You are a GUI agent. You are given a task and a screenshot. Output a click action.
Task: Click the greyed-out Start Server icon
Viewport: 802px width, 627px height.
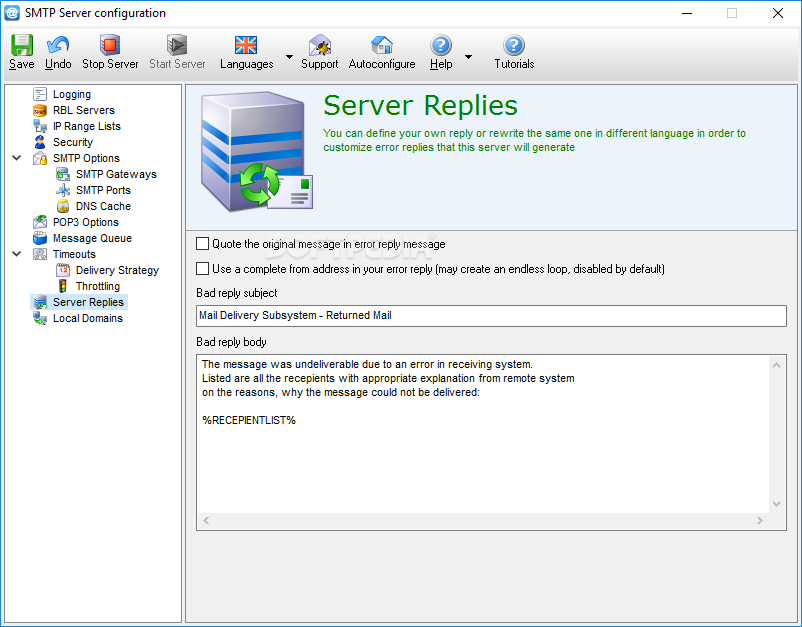click(177, 45)
